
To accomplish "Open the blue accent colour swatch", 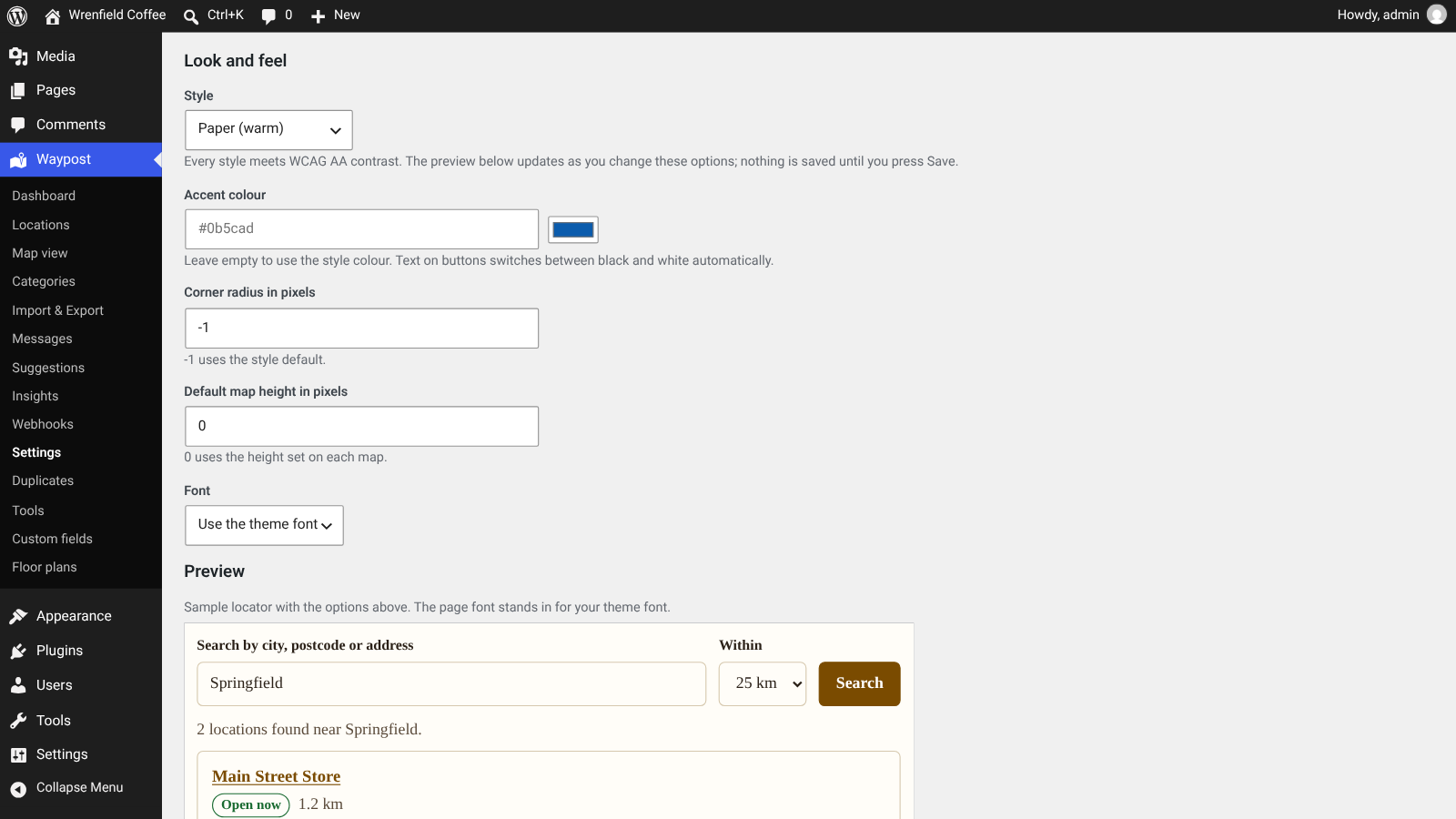I will click(573, 229).
